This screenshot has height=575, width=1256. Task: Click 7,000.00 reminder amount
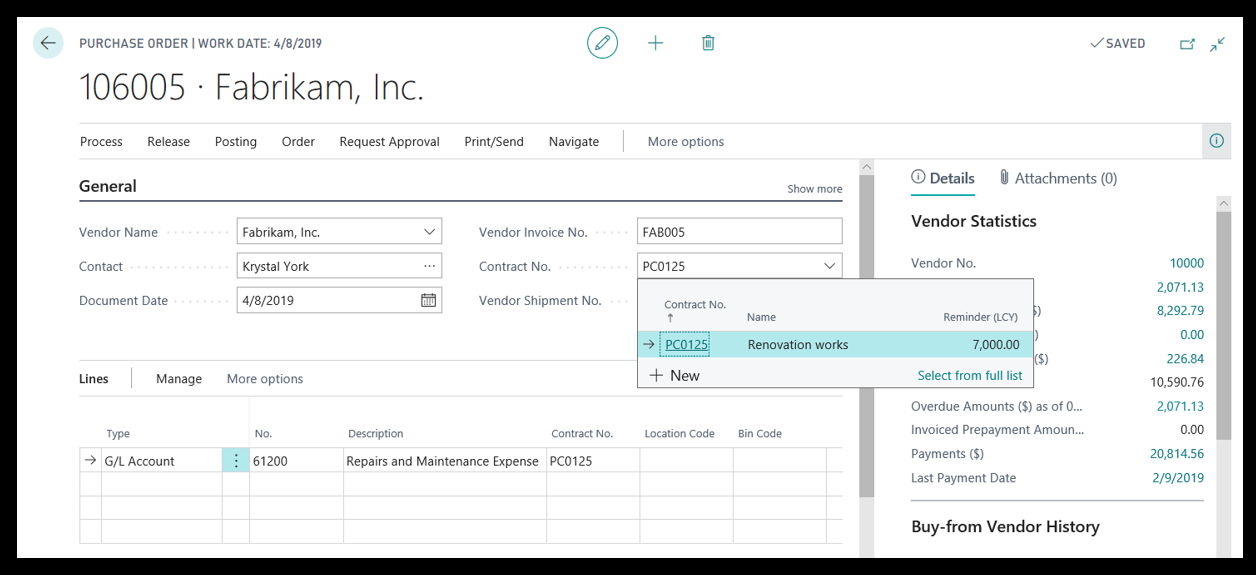[996, 344]
